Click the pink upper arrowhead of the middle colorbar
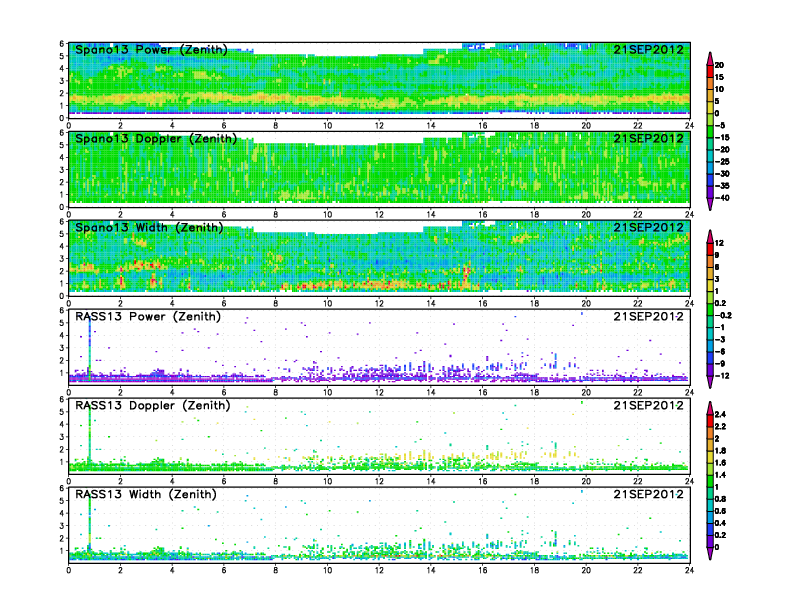792x612 pixels. click(710, 237)
